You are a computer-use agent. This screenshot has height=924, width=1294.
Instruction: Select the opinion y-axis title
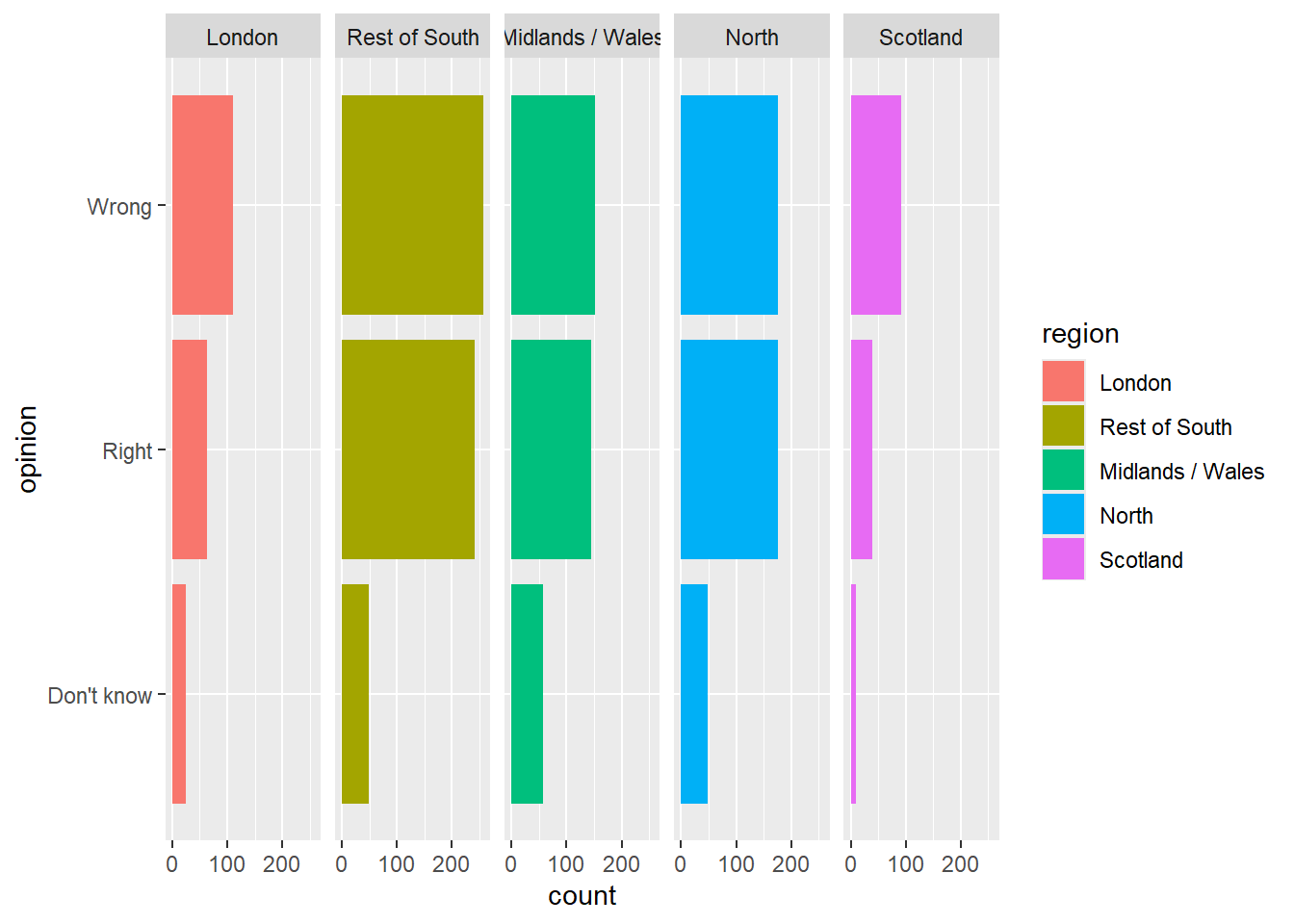point(28,449)
